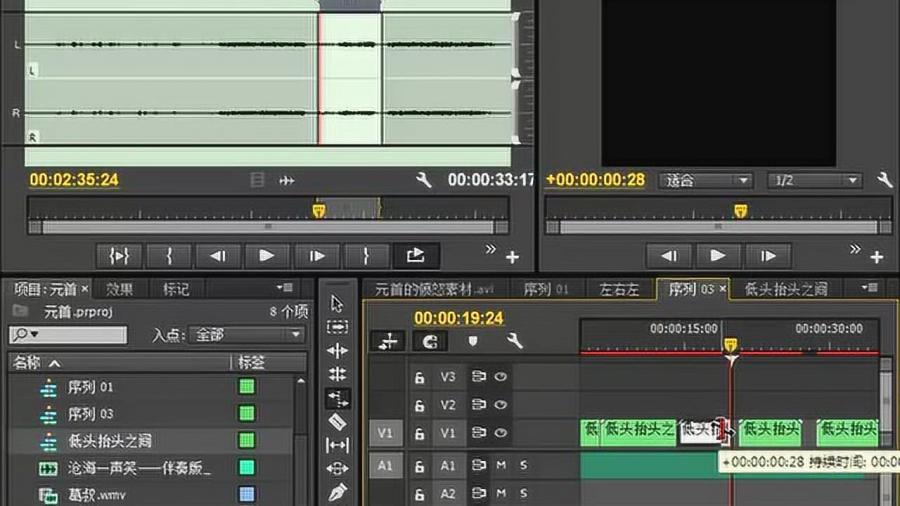Click green label swatch for 序列 01
Screen dimensions: 900x506
(247, 387)
